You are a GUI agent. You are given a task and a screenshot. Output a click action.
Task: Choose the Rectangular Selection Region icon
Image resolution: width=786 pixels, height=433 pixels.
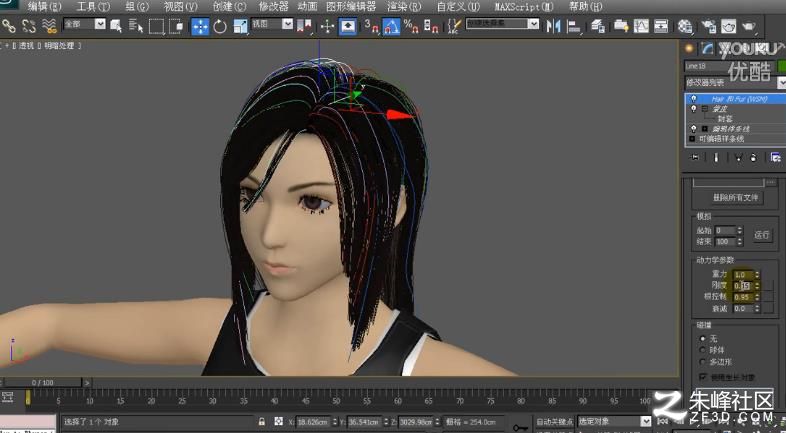pos(156,26)
